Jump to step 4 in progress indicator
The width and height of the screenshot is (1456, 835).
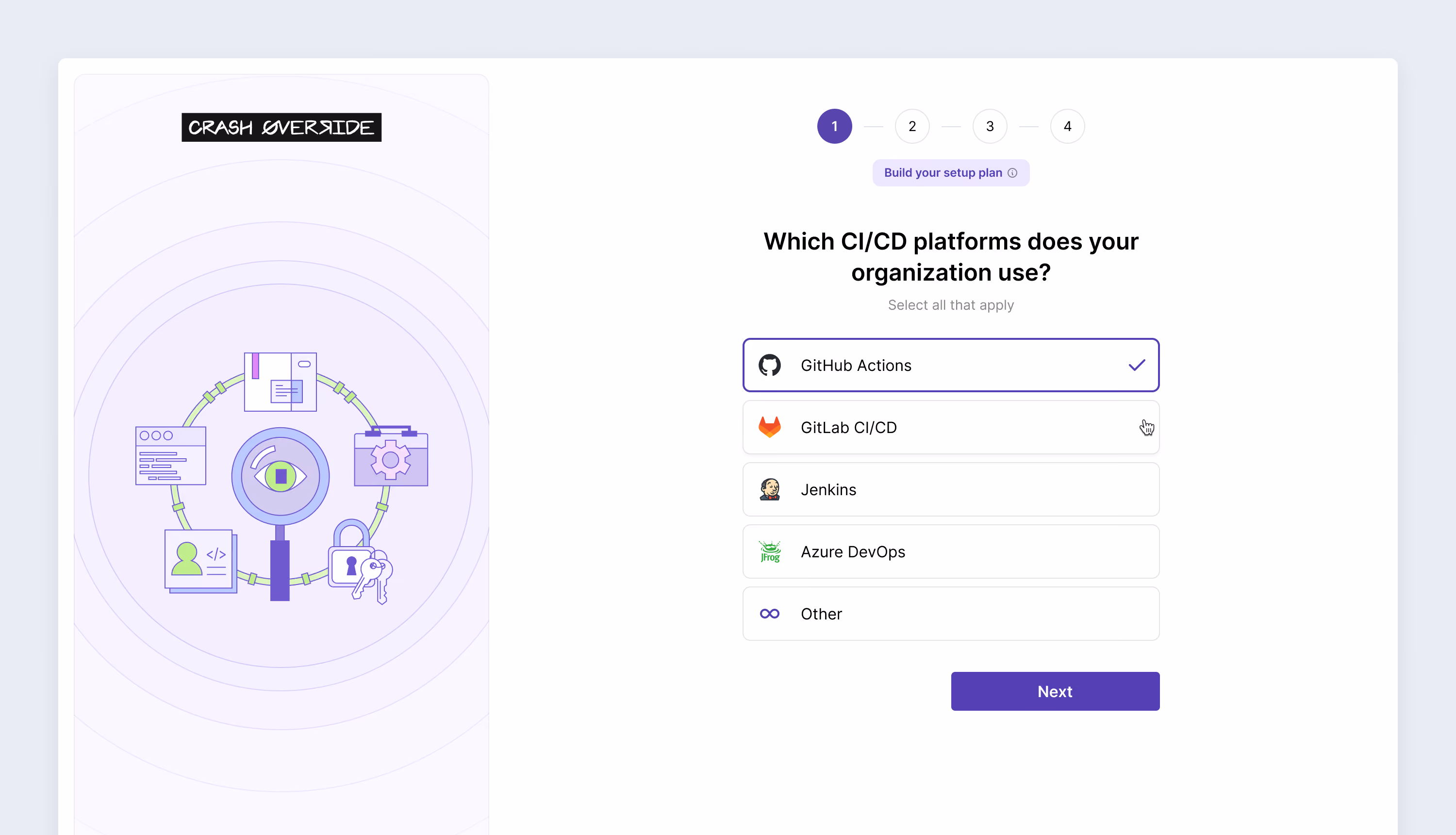click(1067, 126)
